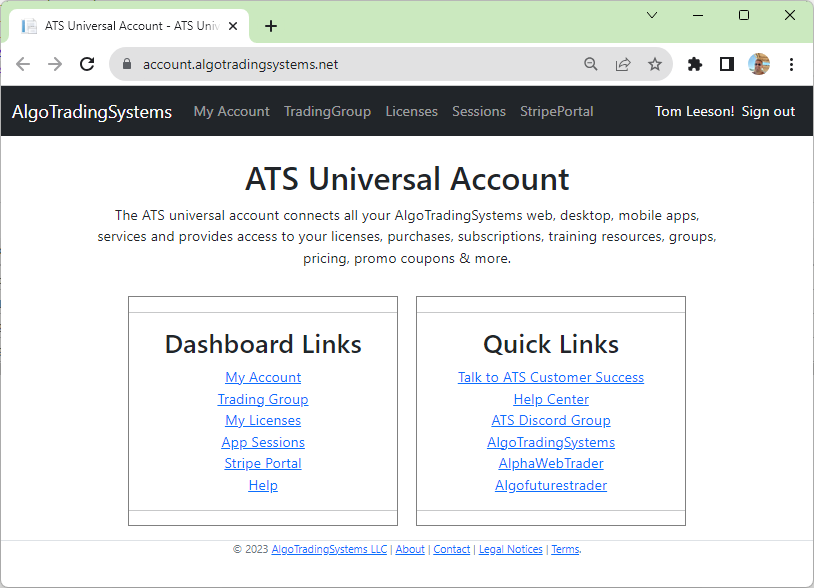Open Sessions in navbar
Viewport: 814px width, 588px height.
tap(479, 112)
